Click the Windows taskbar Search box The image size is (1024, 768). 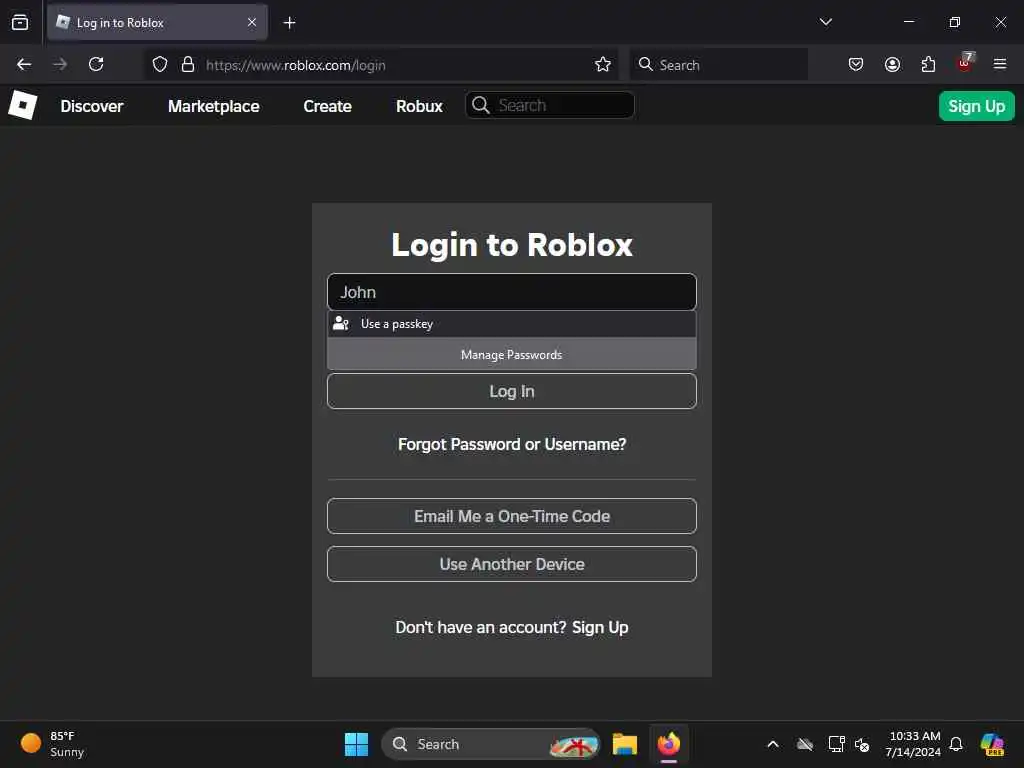490,744
